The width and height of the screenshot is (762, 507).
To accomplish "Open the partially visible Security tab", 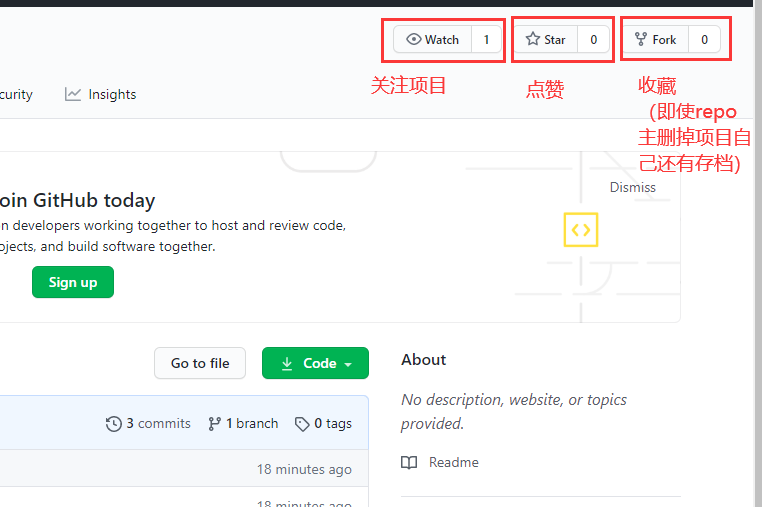I will pyautogui.click(x=16, y=94).
